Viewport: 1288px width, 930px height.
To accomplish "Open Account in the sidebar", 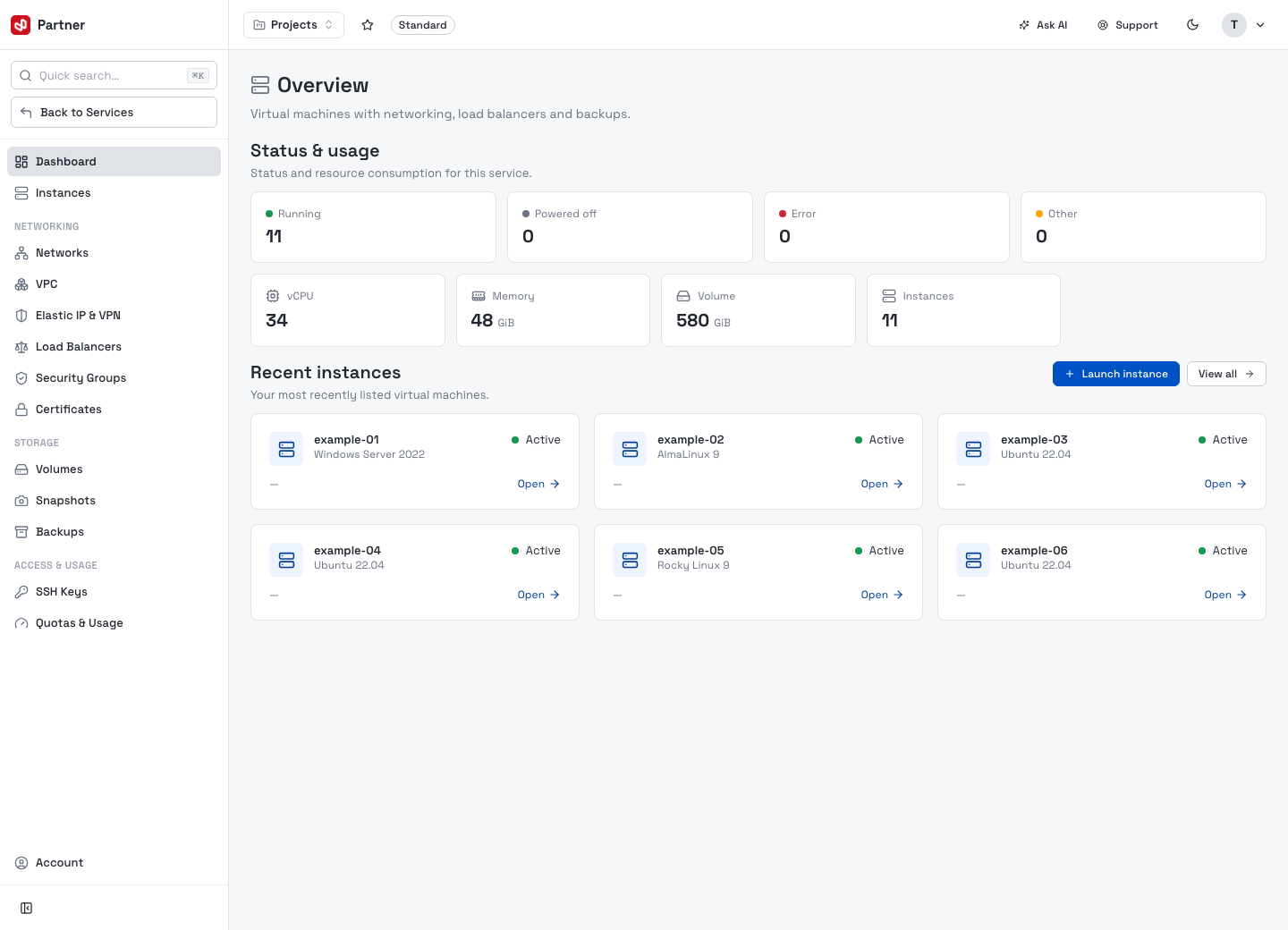I will coord(114,863).
